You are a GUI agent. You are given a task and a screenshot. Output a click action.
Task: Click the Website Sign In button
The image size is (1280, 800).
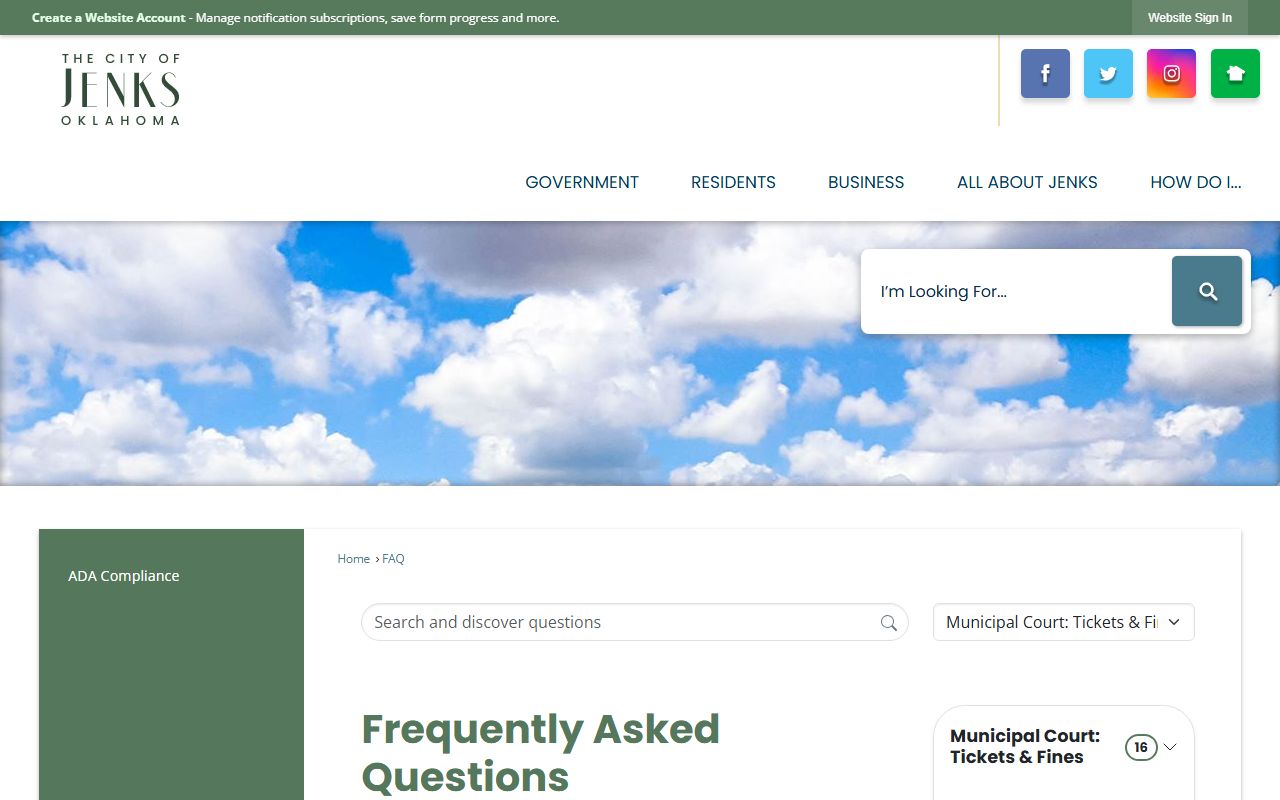click(1189, 18)
